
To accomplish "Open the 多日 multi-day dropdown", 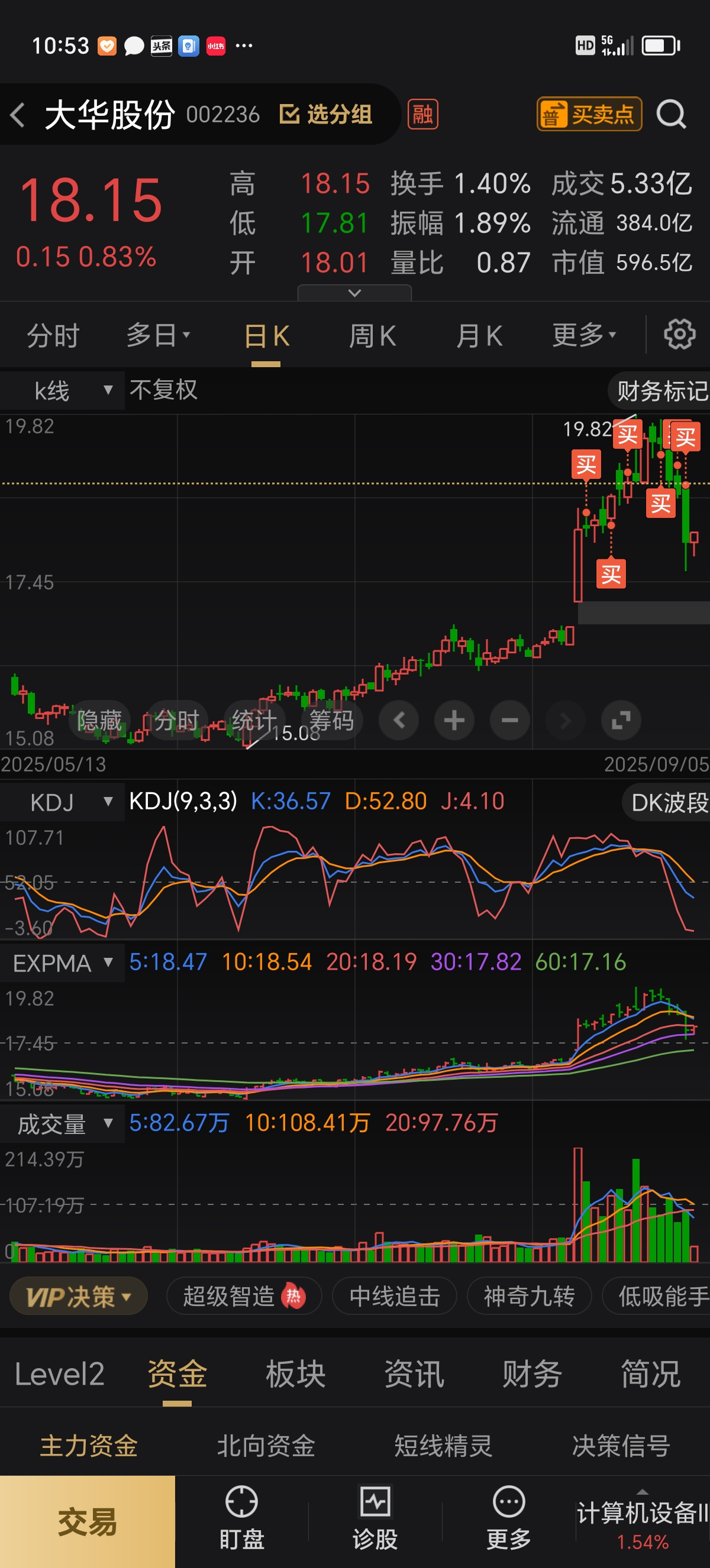I will [x=159, y=335].
